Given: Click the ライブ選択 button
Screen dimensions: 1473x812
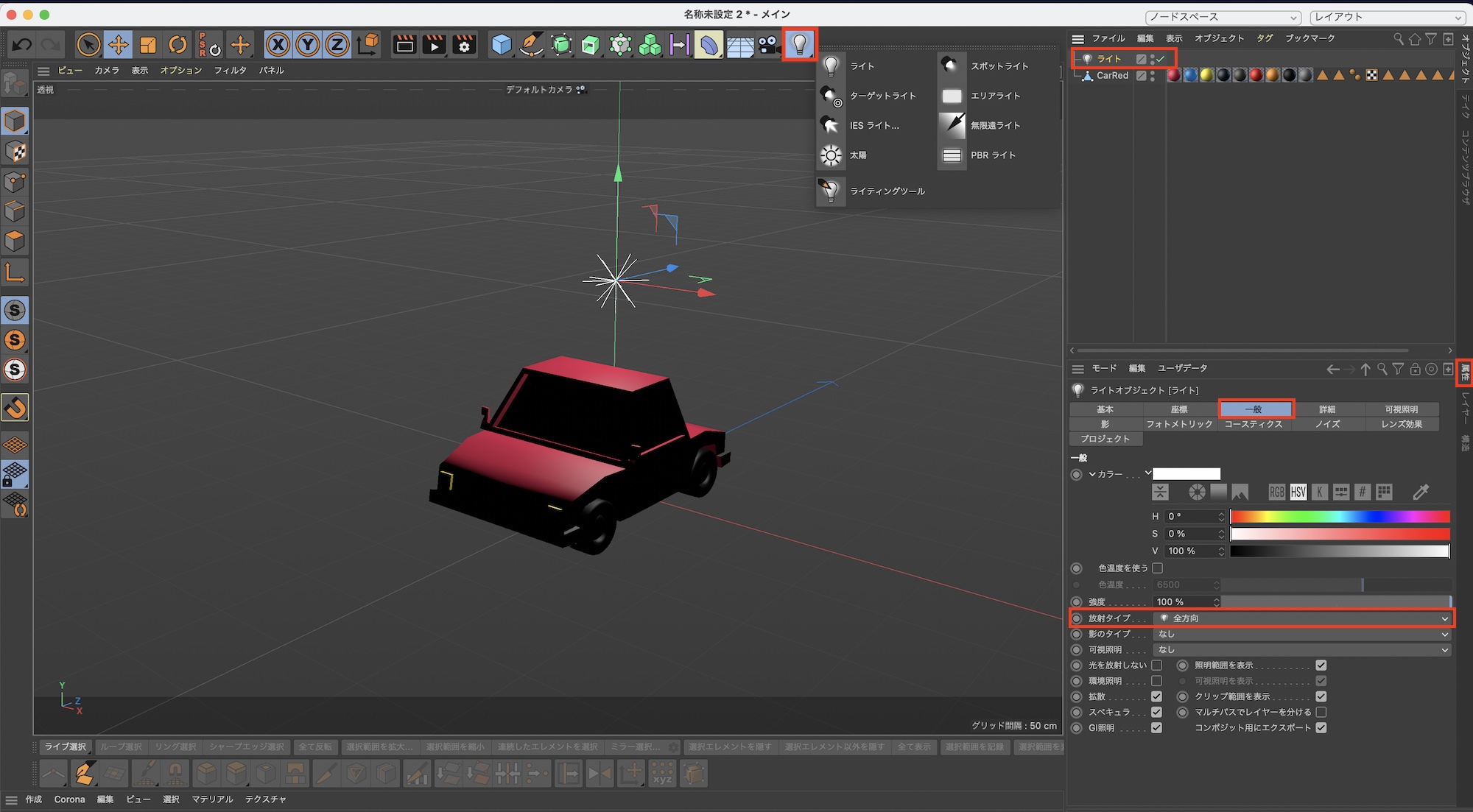Looking at the screenshot, I should [x=66, y=747].
